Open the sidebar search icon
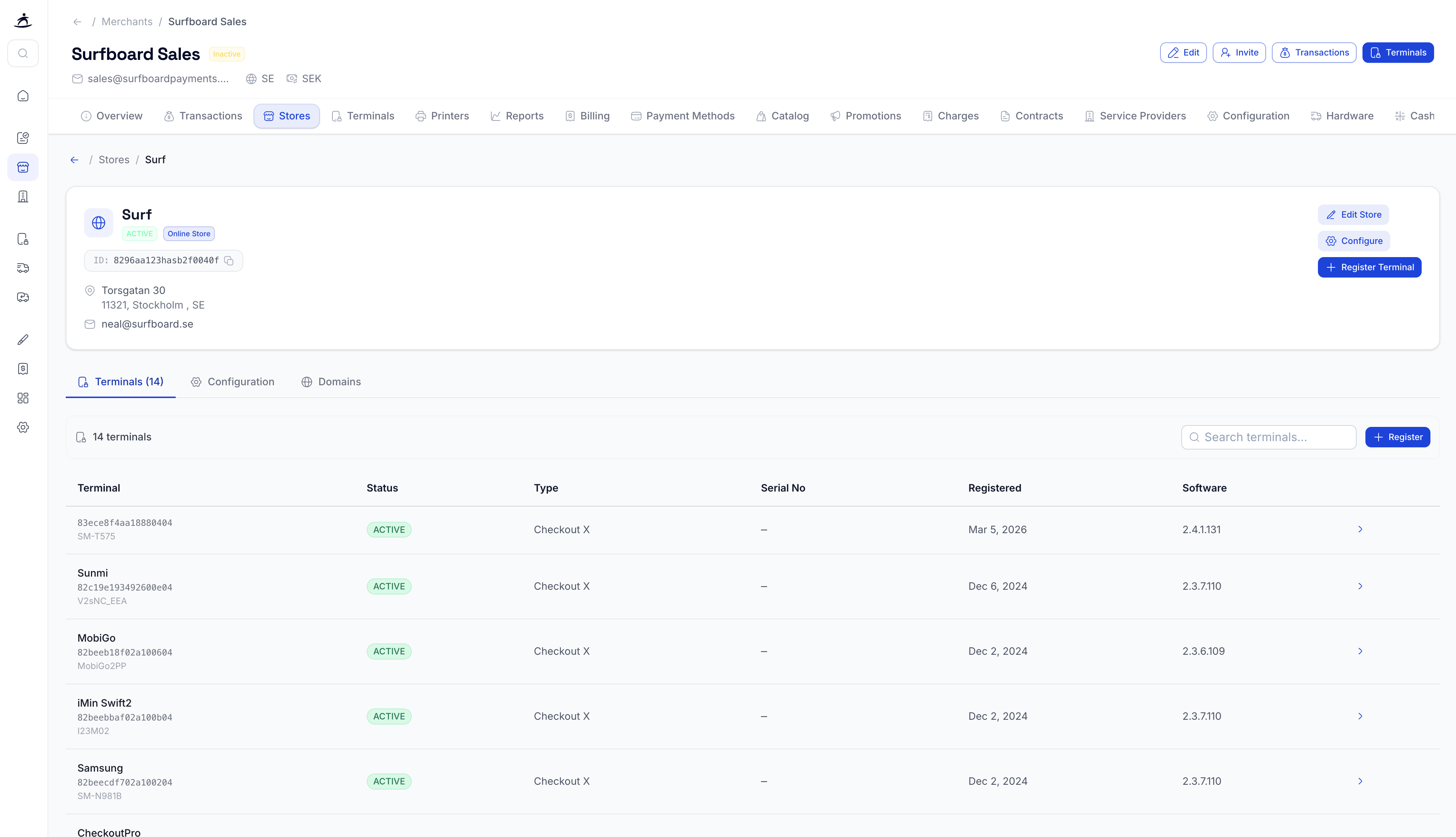 23,53
